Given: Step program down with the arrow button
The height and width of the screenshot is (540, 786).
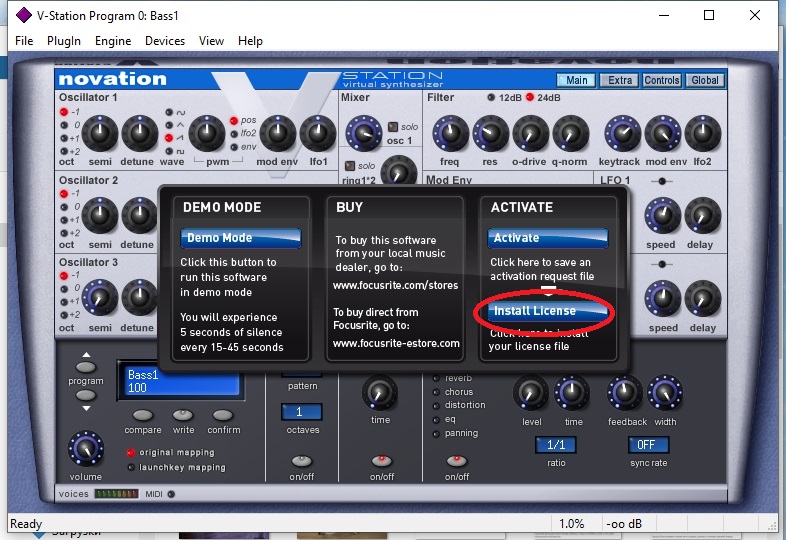Looking at the screenshot, I should 86,395.
